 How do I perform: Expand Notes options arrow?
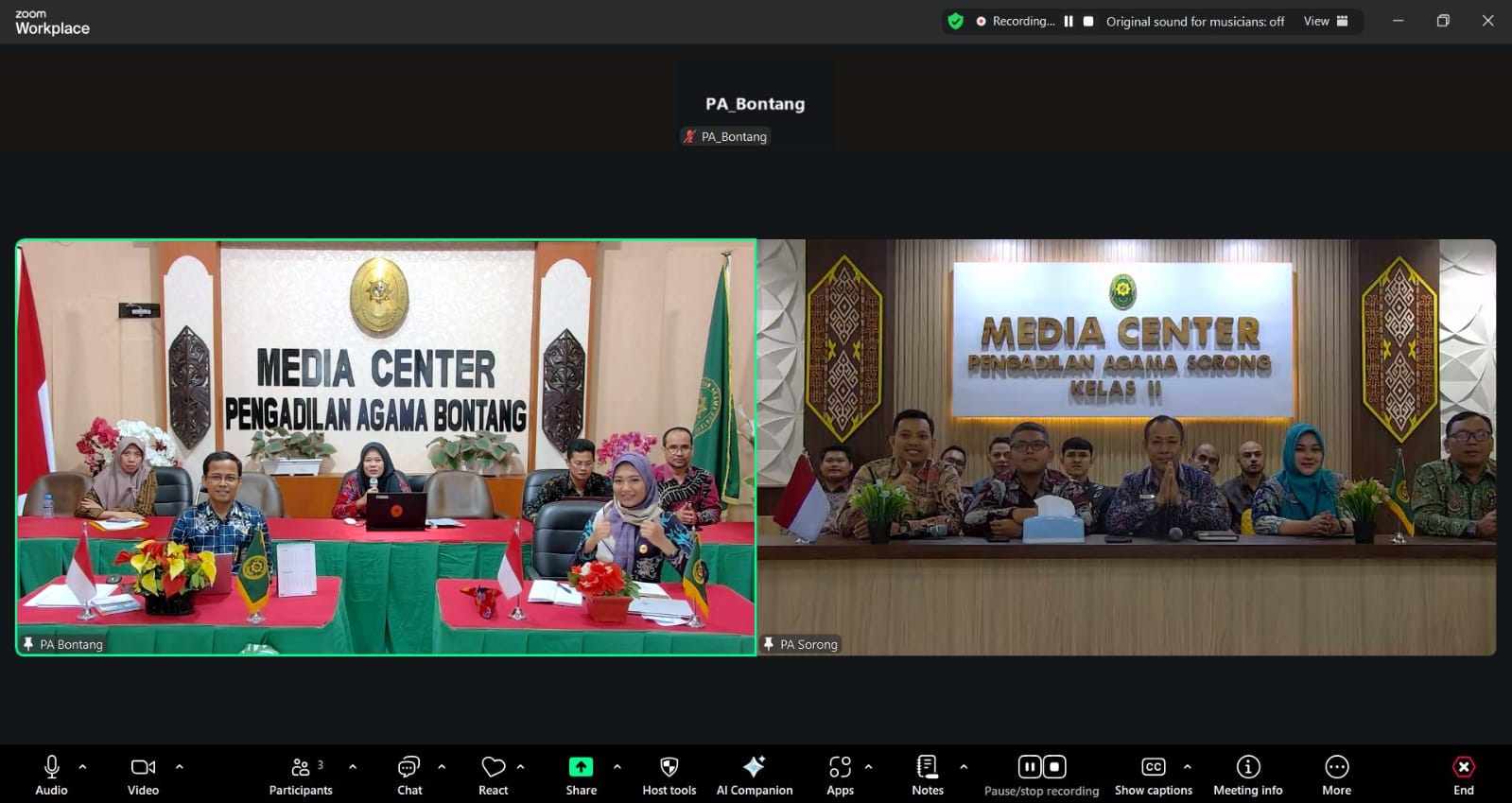964,767
